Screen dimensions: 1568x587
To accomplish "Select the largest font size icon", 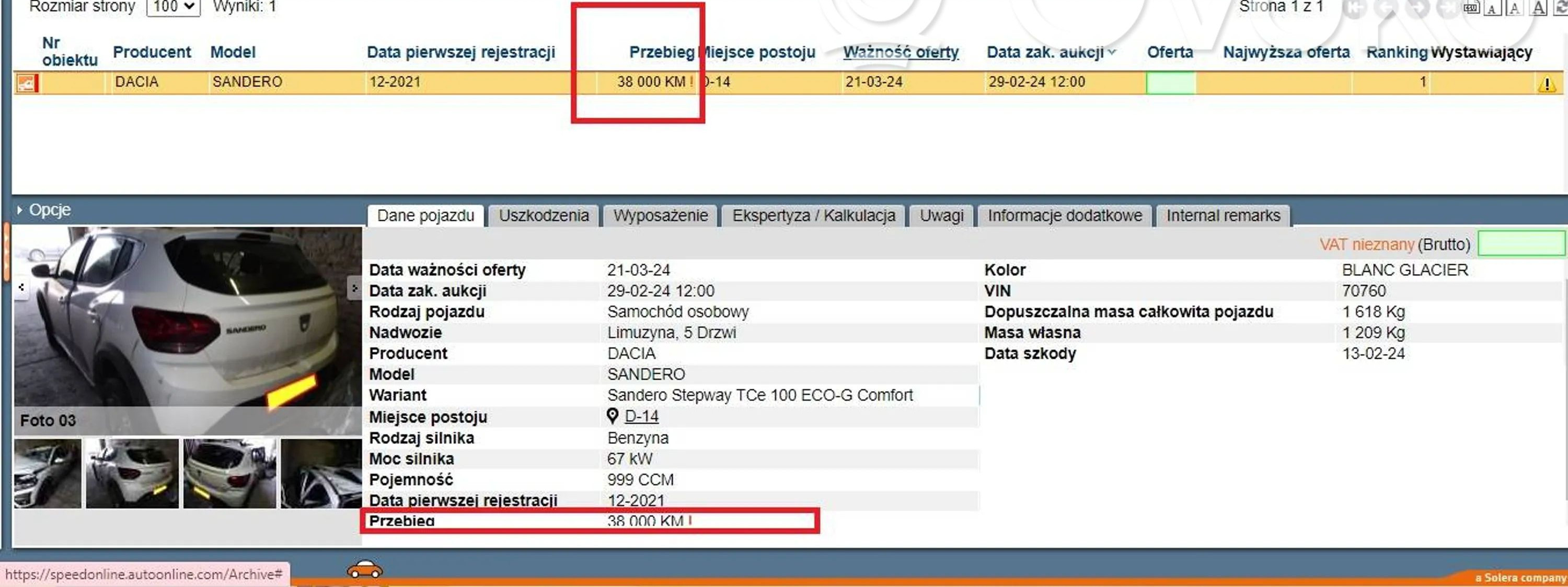I will point(1538,7).
